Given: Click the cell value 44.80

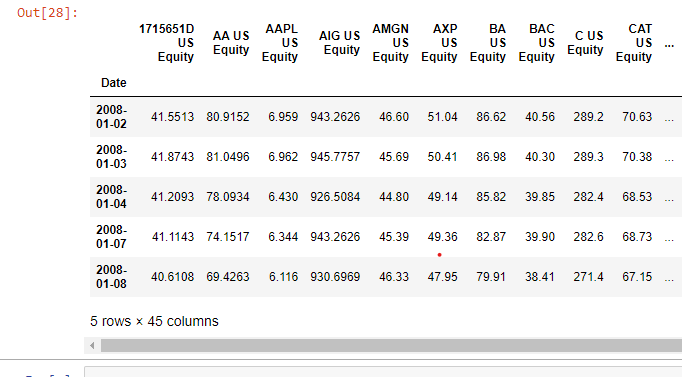Looking at the screenshot, I should [x=394, y=197].
